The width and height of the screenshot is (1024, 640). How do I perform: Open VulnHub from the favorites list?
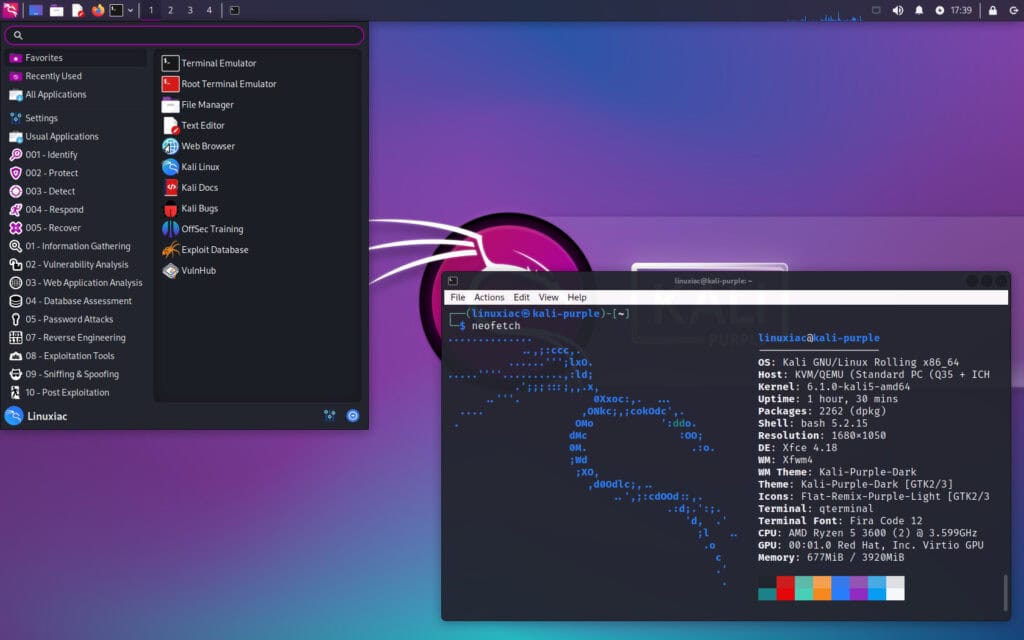click(198, 271)
